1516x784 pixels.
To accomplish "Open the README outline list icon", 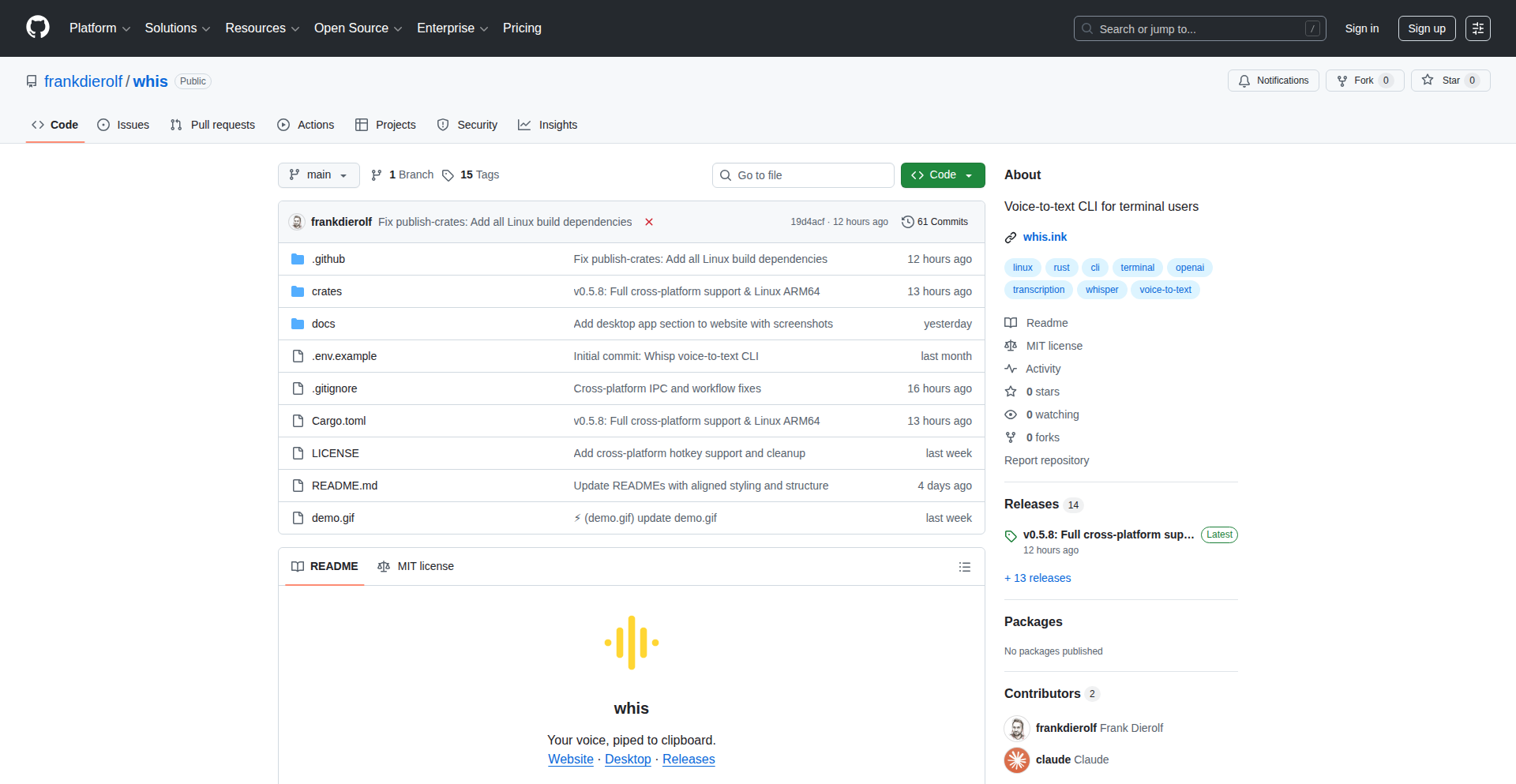I will (964, 567).
